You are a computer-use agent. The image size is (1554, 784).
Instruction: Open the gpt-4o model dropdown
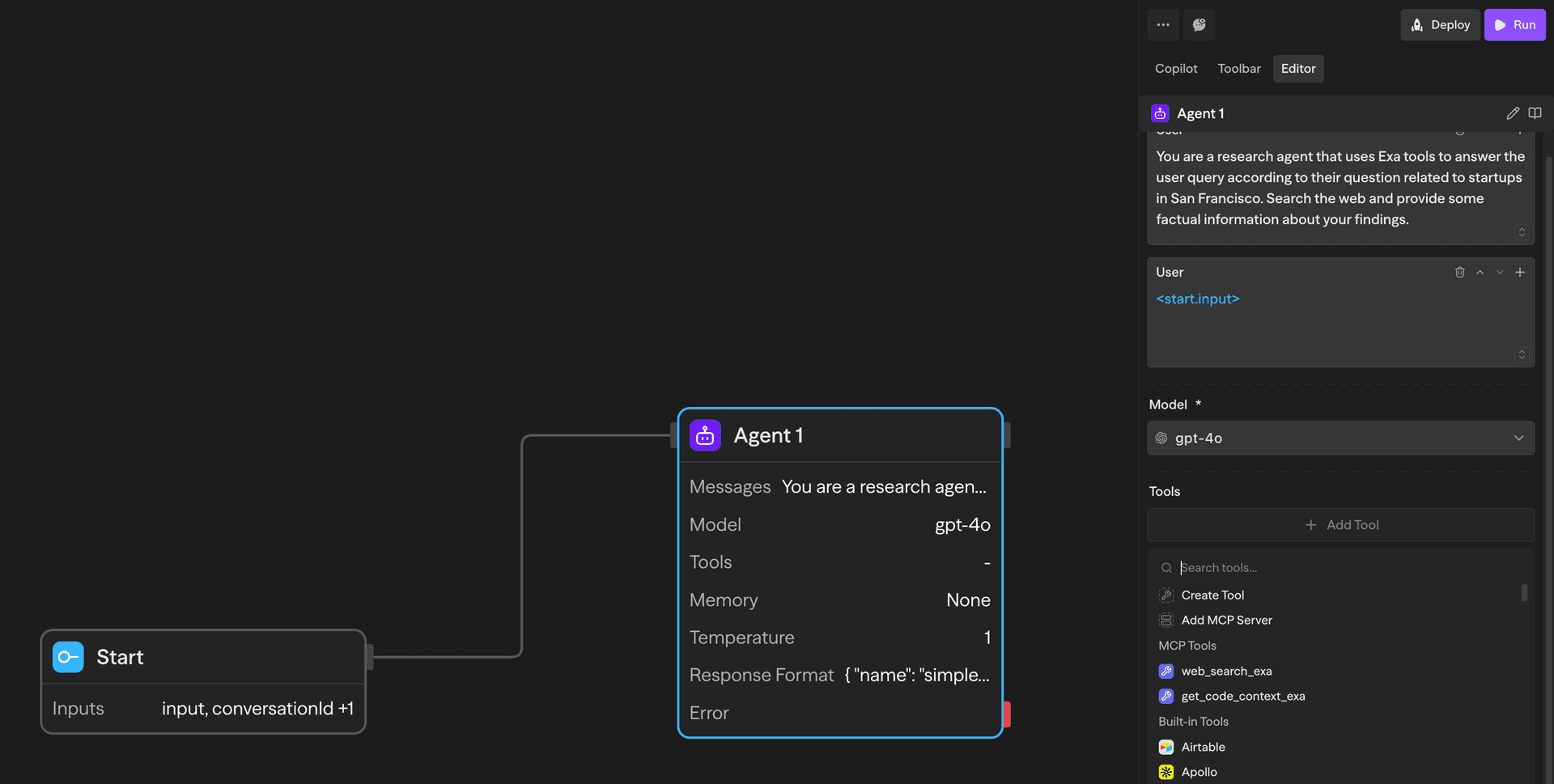point(1340,438)
